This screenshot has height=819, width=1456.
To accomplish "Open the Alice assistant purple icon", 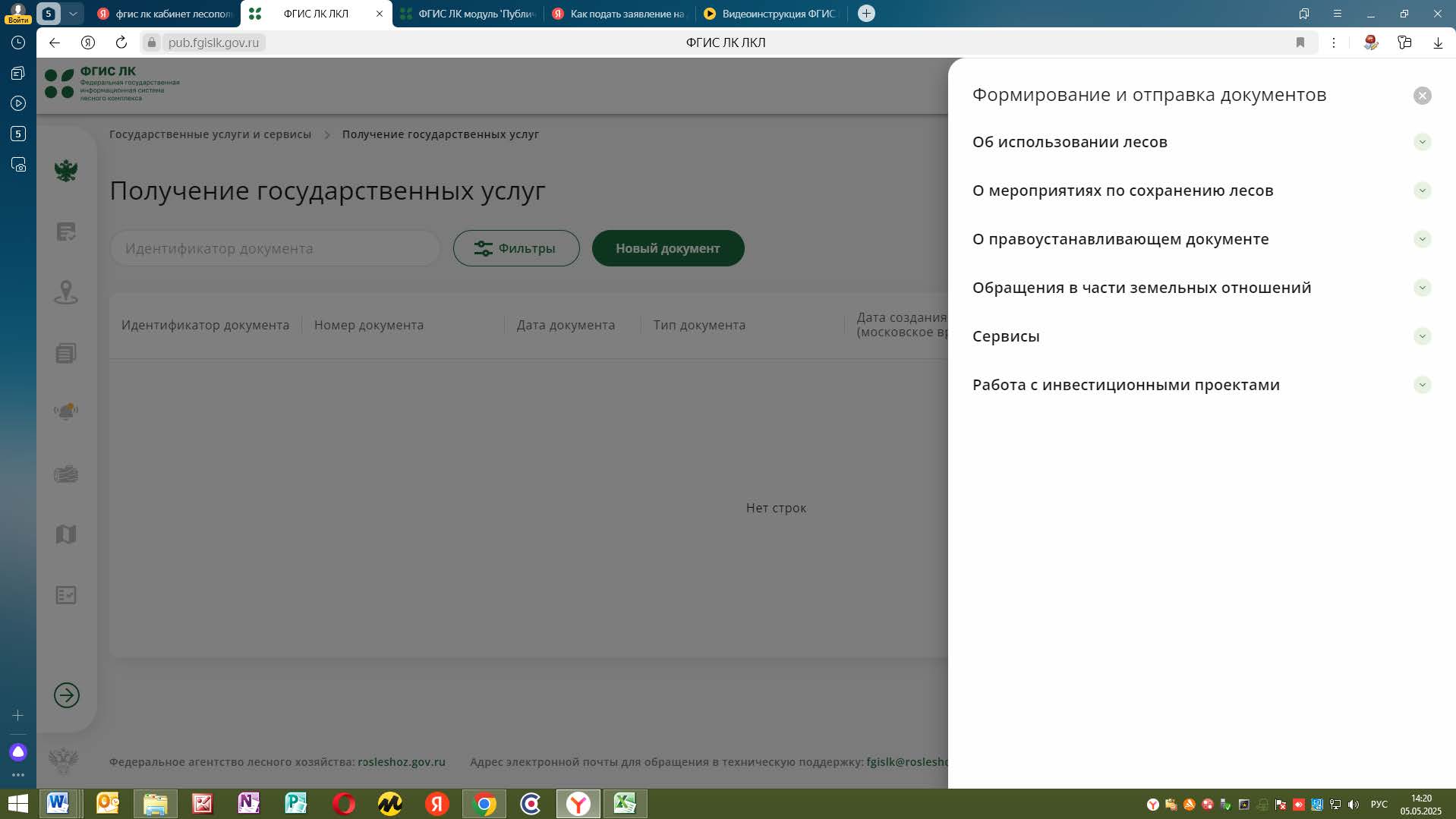I will click(x=18, y=752).
